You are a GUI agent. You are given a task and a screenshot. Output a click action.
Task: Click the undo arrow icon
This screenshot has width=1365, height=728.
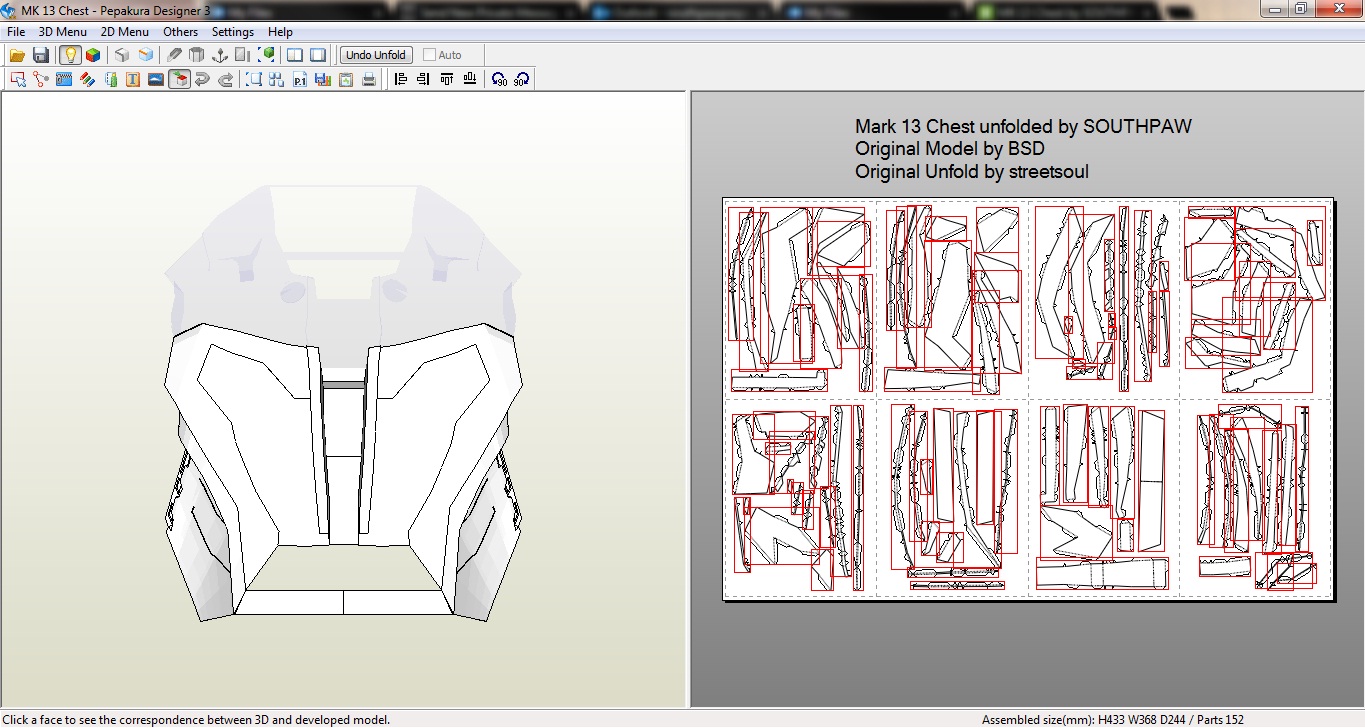[x=202, y=79]
